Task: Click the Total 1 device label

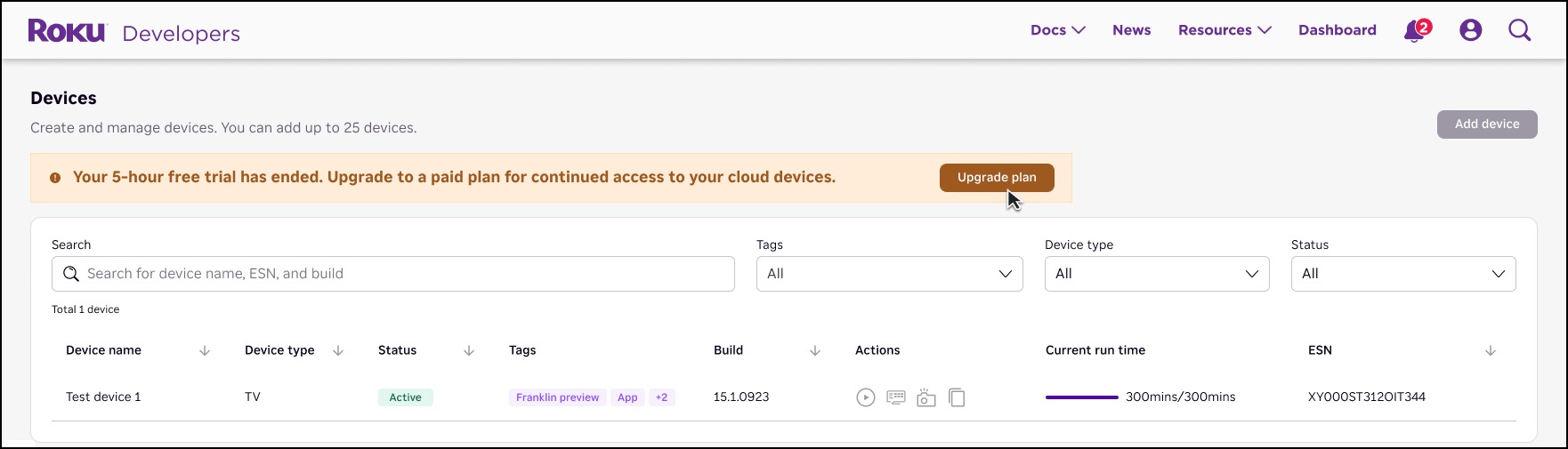Action: click(x=85, y=309)
